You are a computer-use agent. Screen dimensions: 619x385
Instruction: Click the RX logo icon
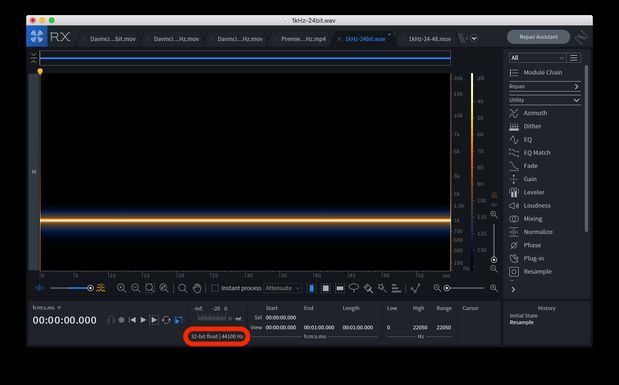[x=37, y=37]
